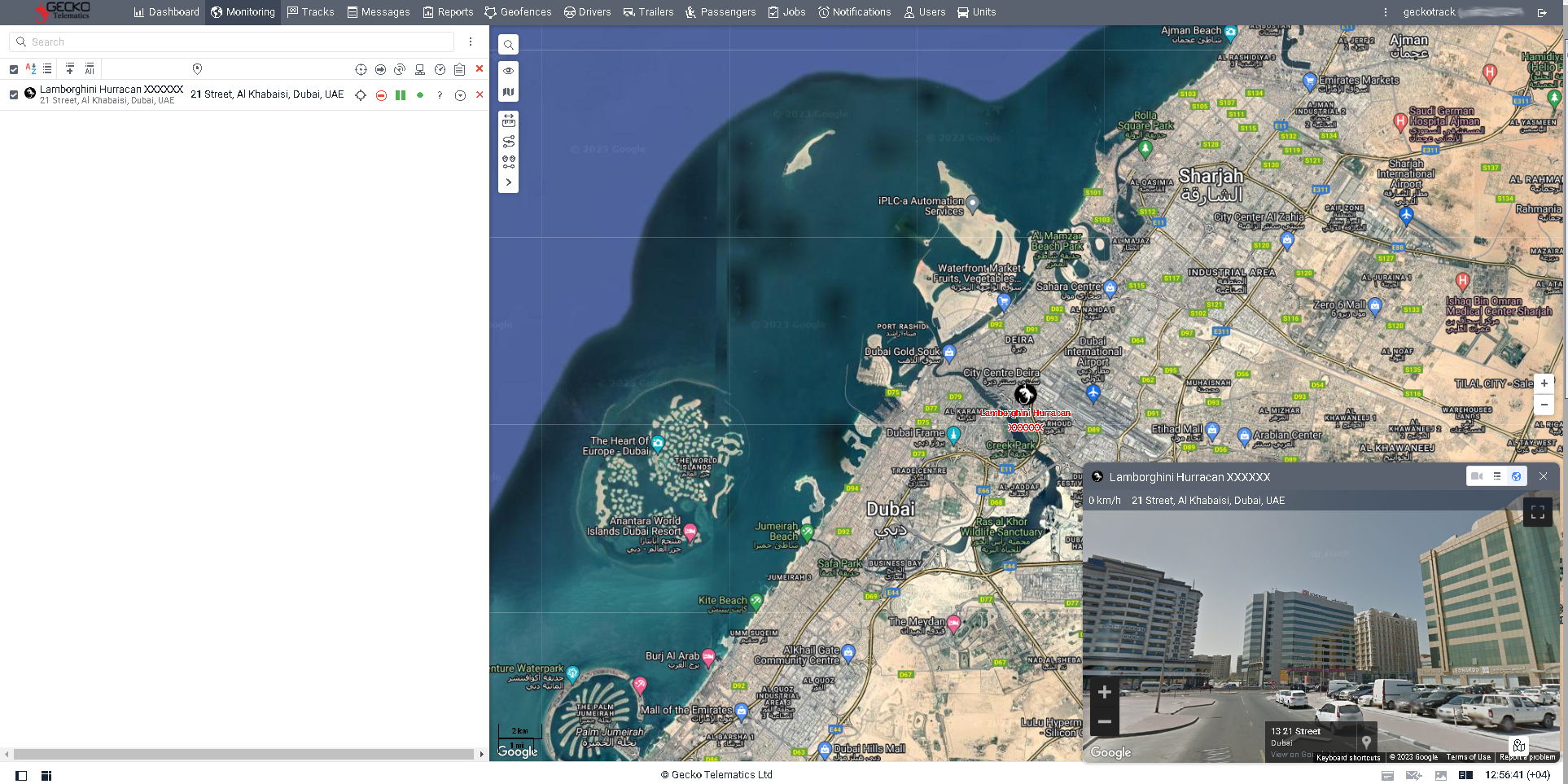1568x784 pixels.
Task: Select the measure distance tool
Action: 508,120
